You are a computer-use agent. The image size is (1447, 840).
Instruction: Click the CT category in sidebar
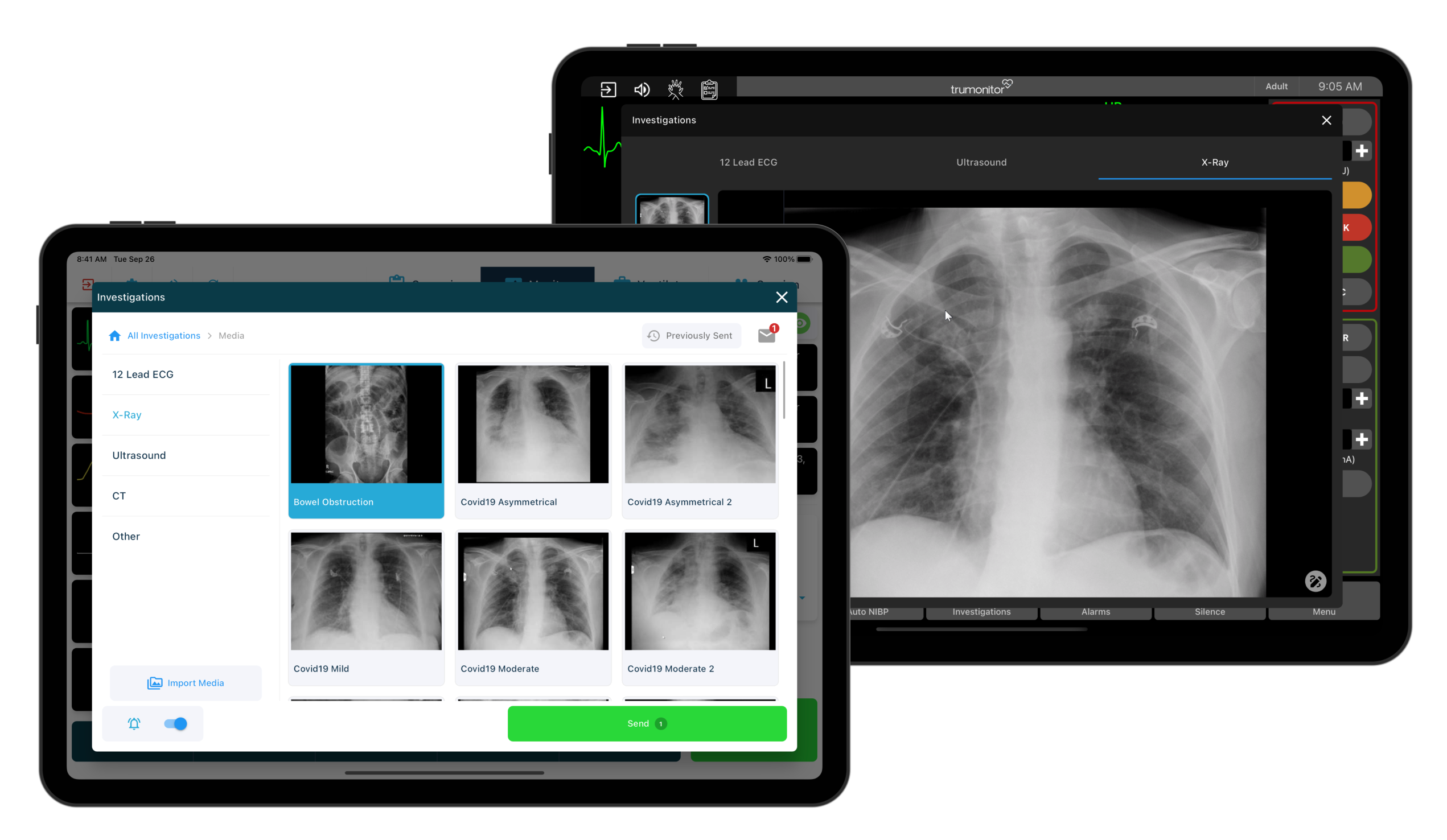point(119,495)
